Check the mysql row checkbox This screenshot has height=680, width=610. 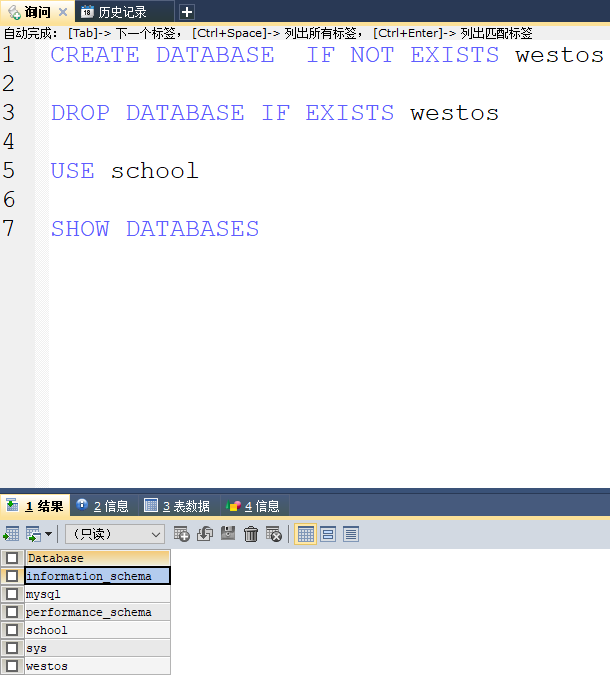point(12,594)
